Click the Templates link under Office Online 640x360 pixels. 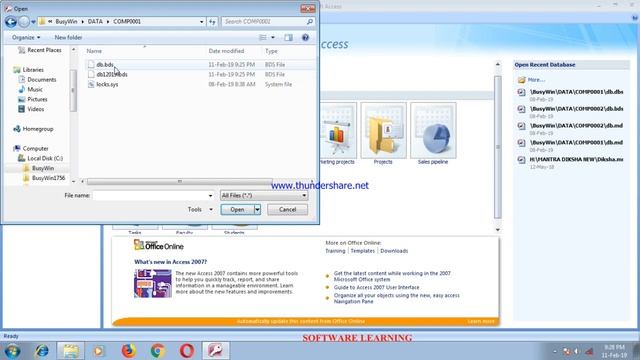pyautogui.click(x=362, y=251)
